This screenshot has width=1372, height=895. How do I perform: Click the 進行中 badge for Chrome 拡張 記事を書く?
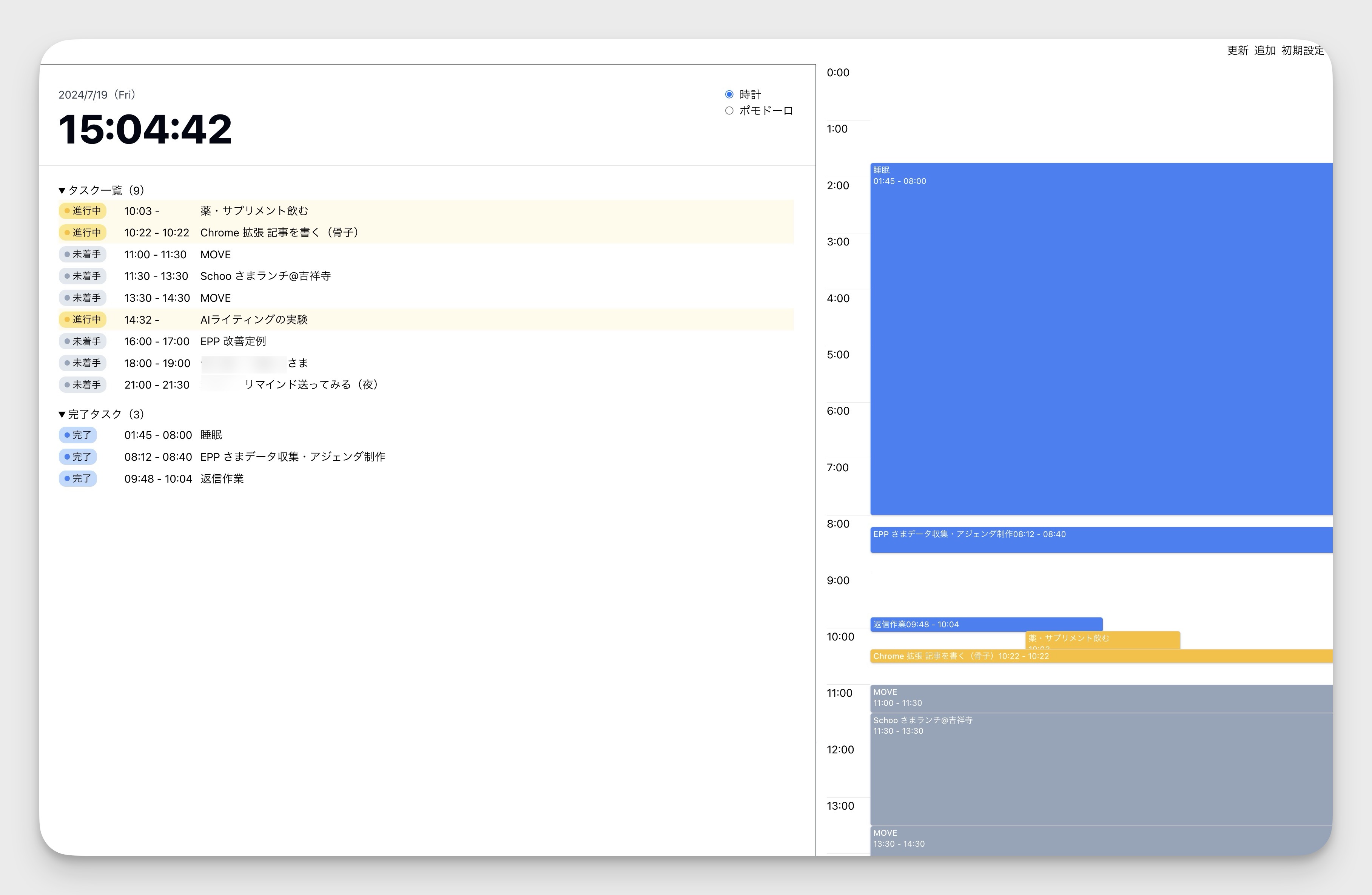click(82, 232)
